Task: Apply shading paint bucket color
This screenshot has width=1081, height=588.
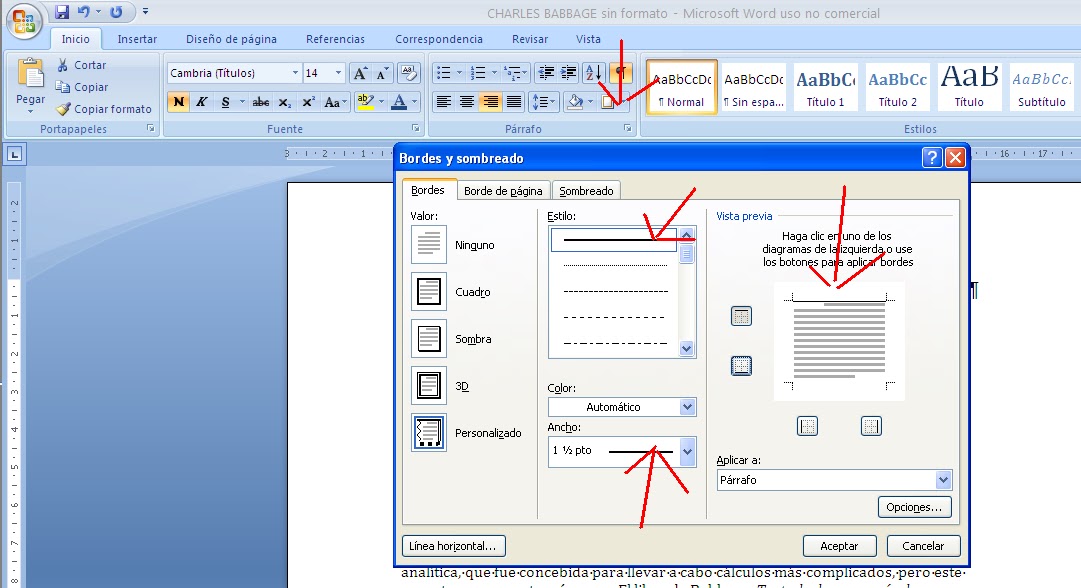Action: pos(574,102)
